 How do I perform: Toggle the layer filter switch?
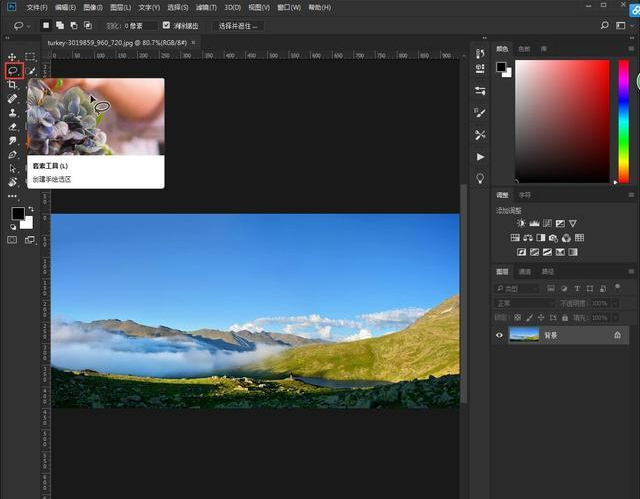[617, 288]
